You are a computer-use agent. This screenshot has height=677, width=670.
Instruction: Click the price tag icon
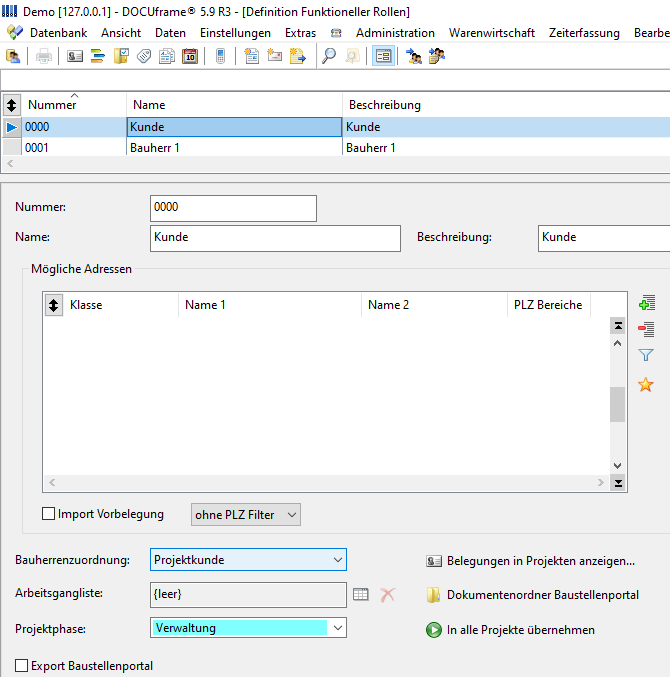click(x=144, y=56)
